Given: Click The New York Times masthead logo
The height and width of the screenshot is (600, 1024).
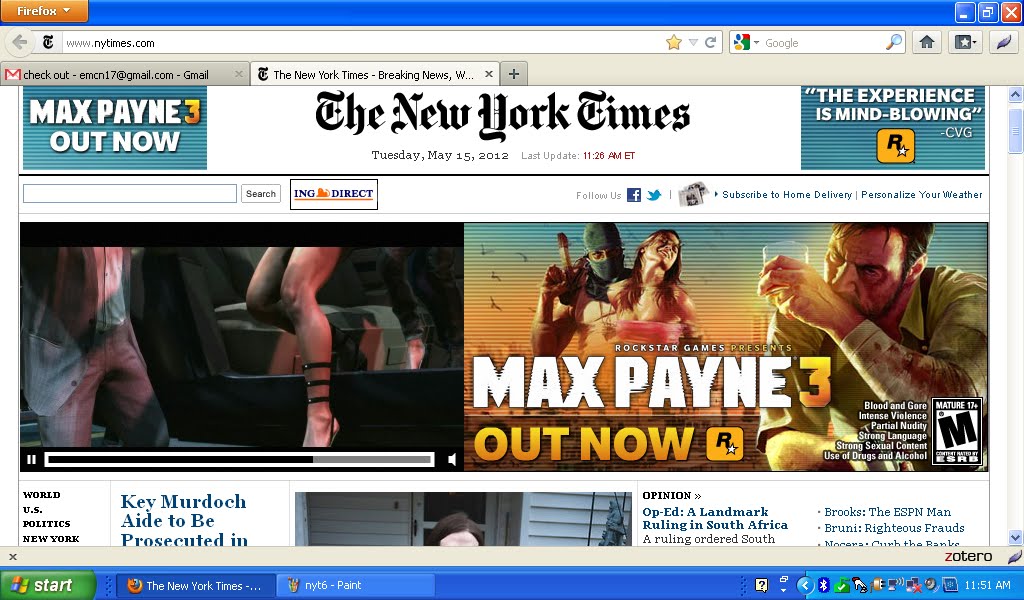Looking at the screenshot, I should pos(503,116).
